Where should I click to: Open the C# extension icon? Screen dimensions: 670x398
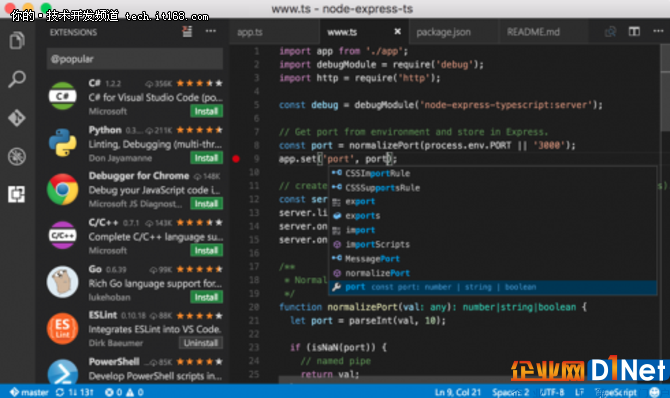coord(62,96)
